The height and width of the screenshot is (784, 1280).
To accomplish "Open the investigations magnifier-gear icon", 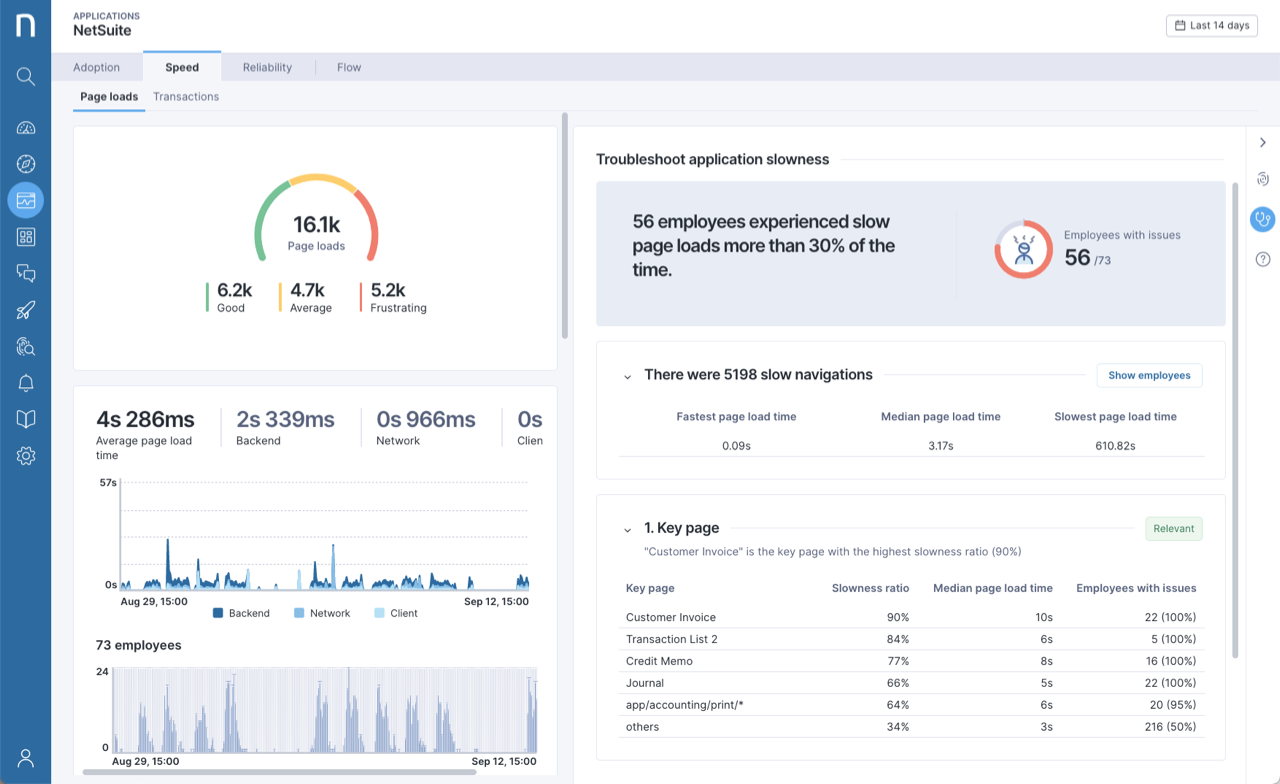I will pos(25,346).
